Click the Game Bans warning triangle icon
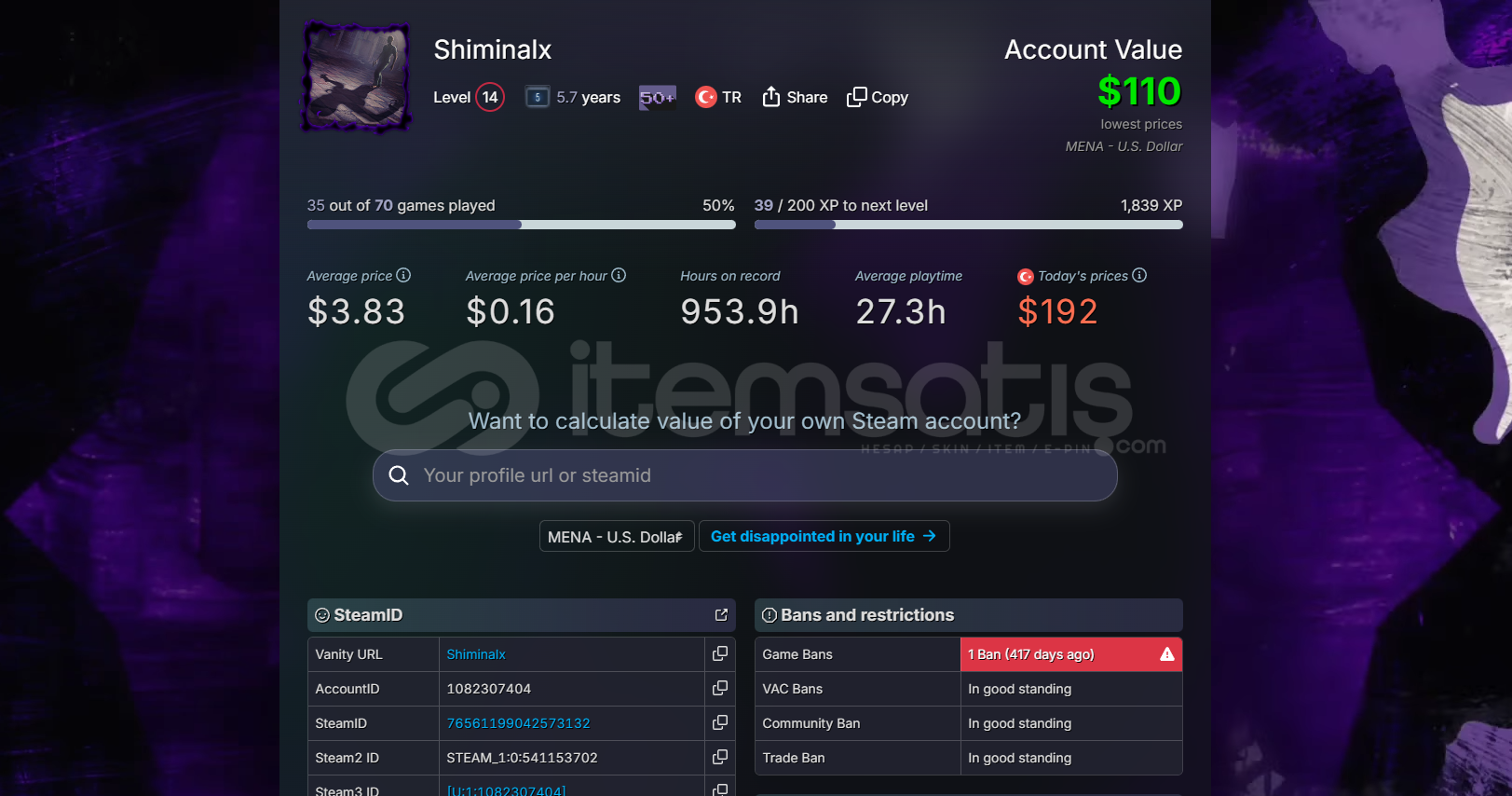Image resolution: width=1512 pixels, height=796 pixels. pyautogui.click(x=1167, y=654)
